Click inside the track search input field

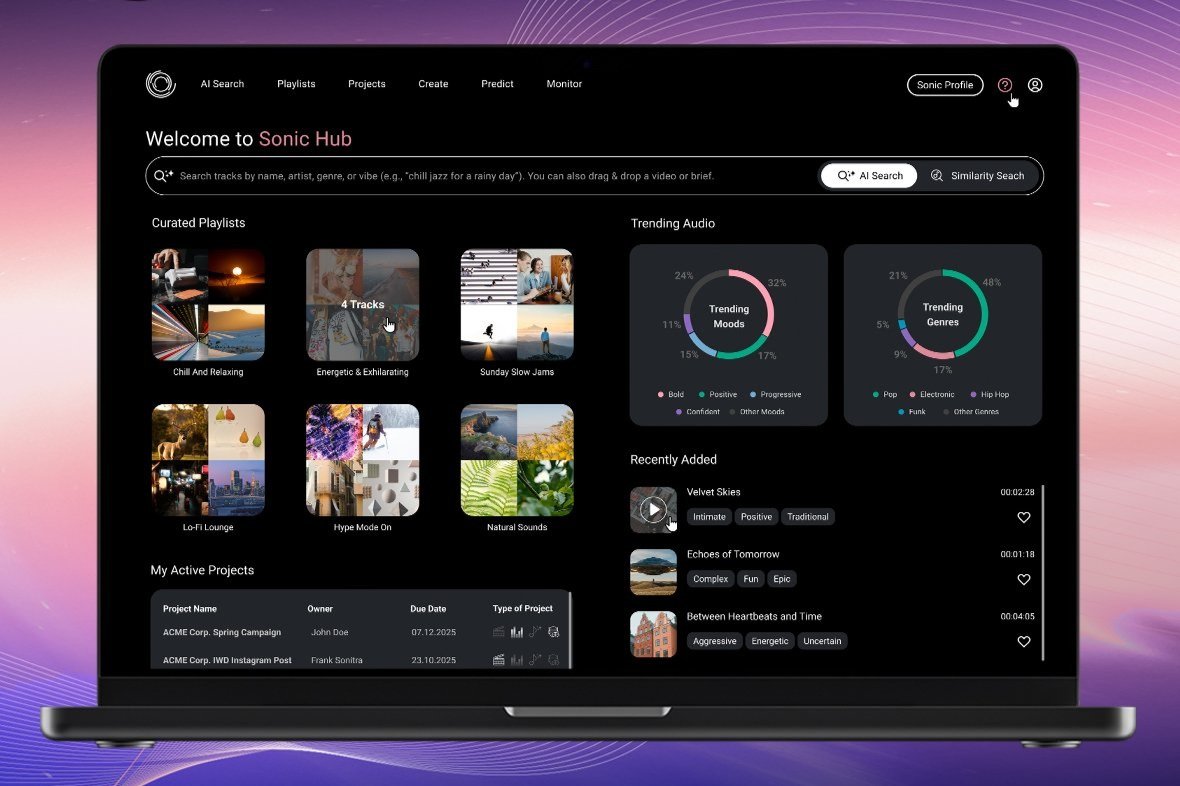pos(450,175)
